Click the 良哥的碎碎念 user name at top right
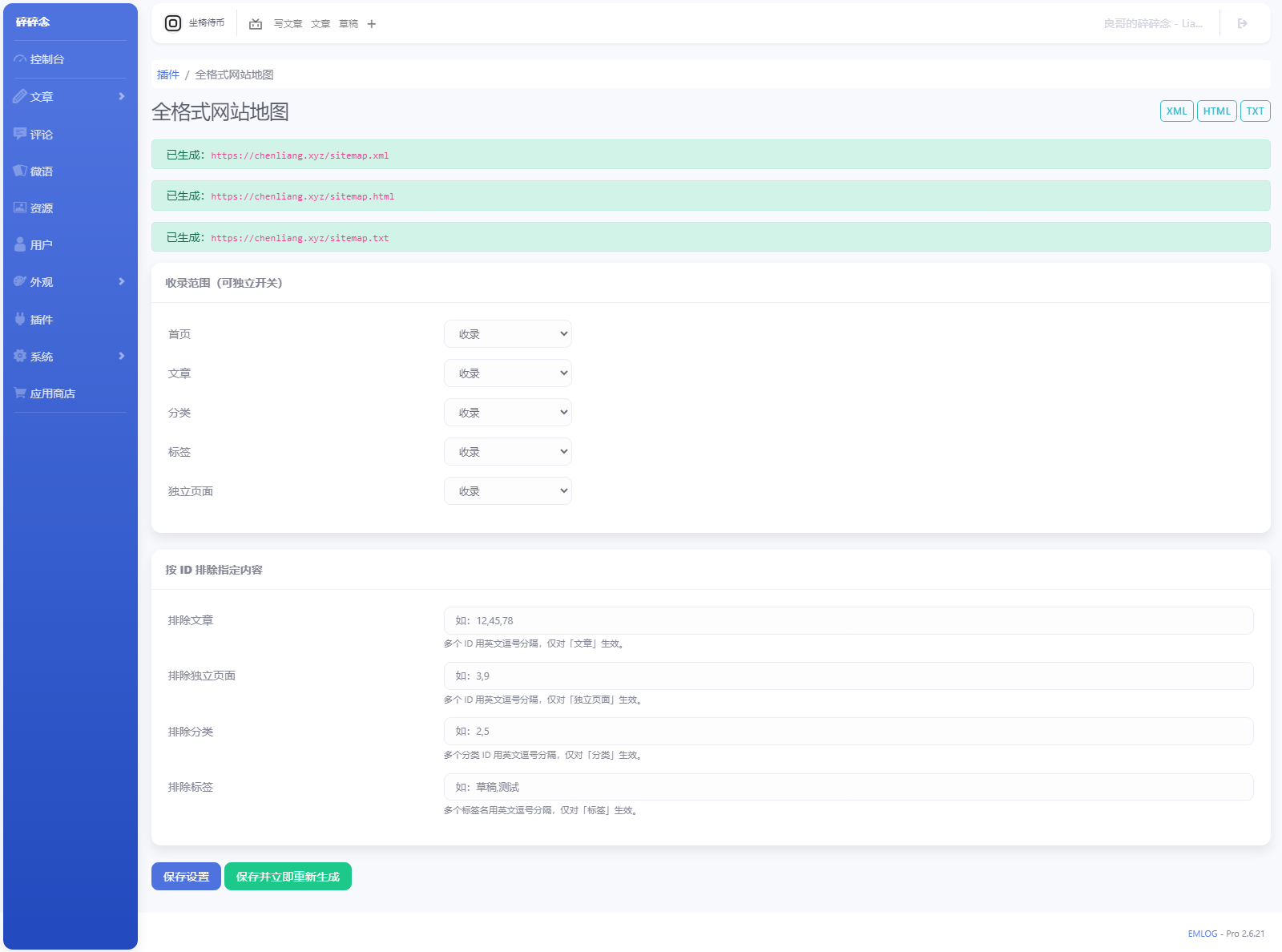The height and width of the screenshot is (952, 1282). (1153, 24)
